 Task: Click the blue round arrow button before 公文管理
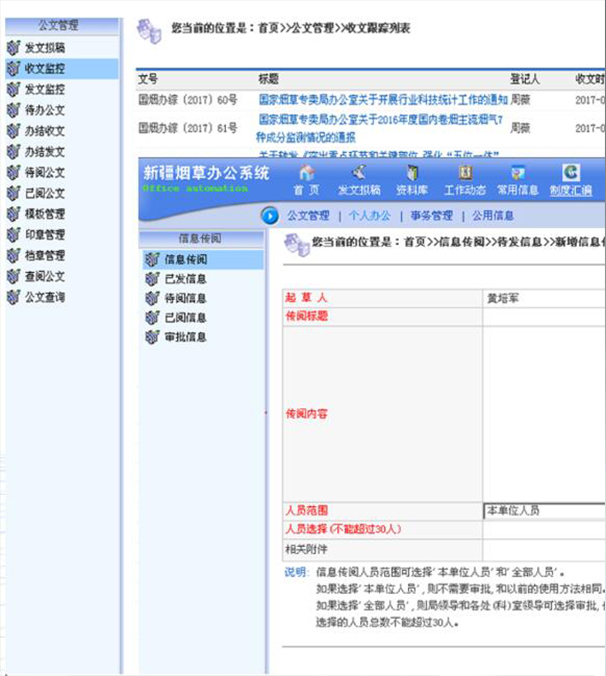coord(270,216)
